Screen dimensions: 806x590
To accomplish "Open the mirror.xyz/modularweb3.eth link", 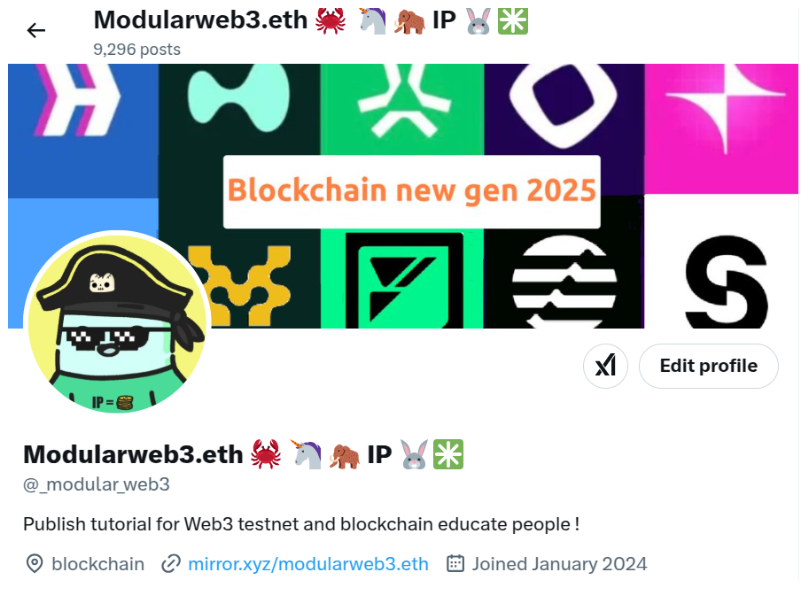I will (308, 564).
